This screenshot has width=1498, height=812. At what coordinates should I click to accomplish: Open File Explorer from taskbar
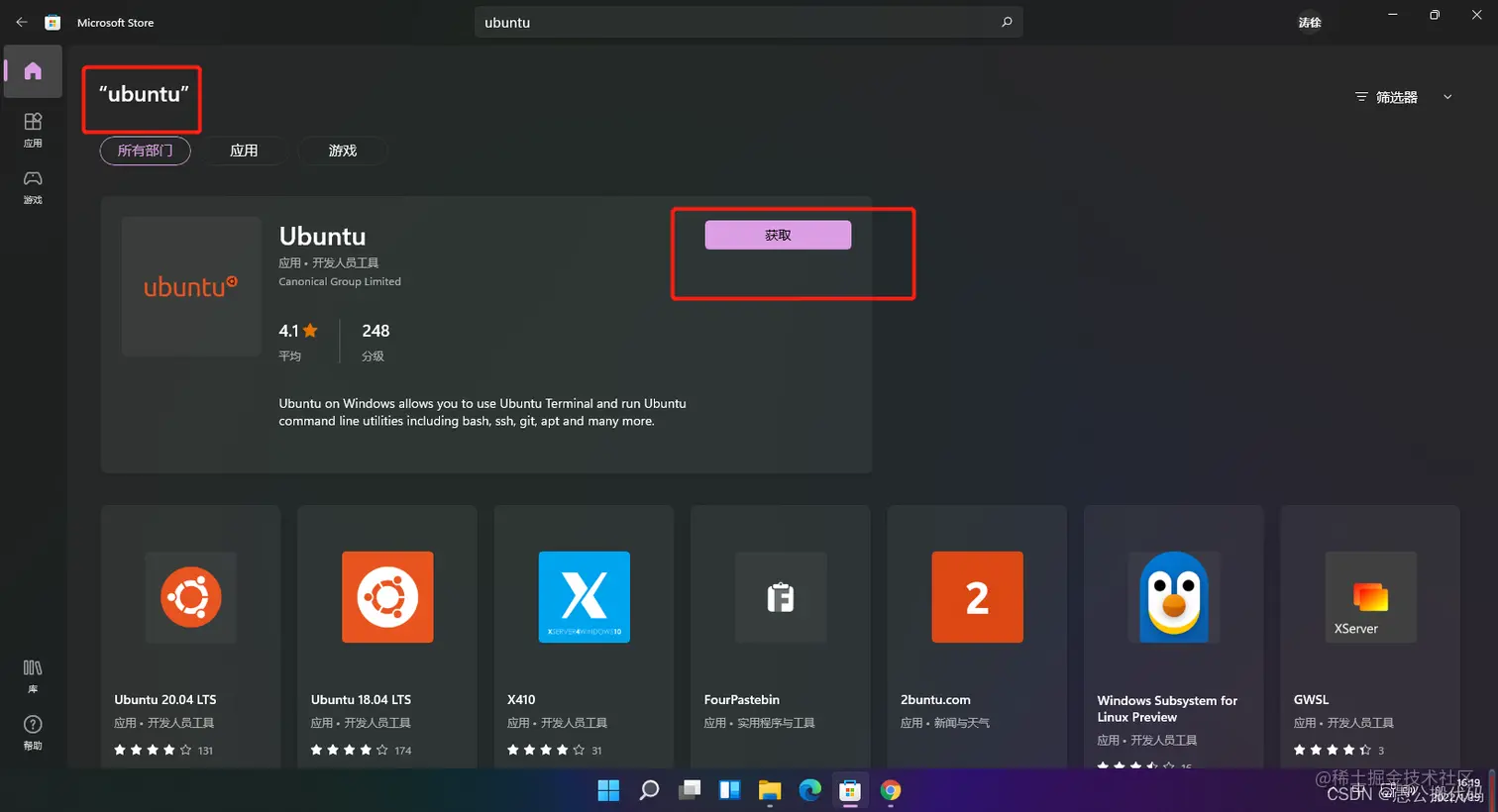pyautogui.click(x=770, y=790)
